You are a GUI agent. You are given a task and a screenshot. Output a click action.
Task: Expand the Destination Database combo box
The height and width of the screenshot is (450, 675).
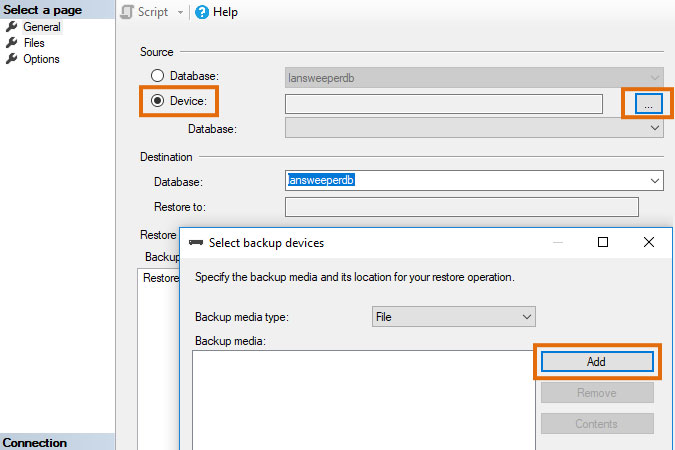pyautogui.click(x=655, y=181)
